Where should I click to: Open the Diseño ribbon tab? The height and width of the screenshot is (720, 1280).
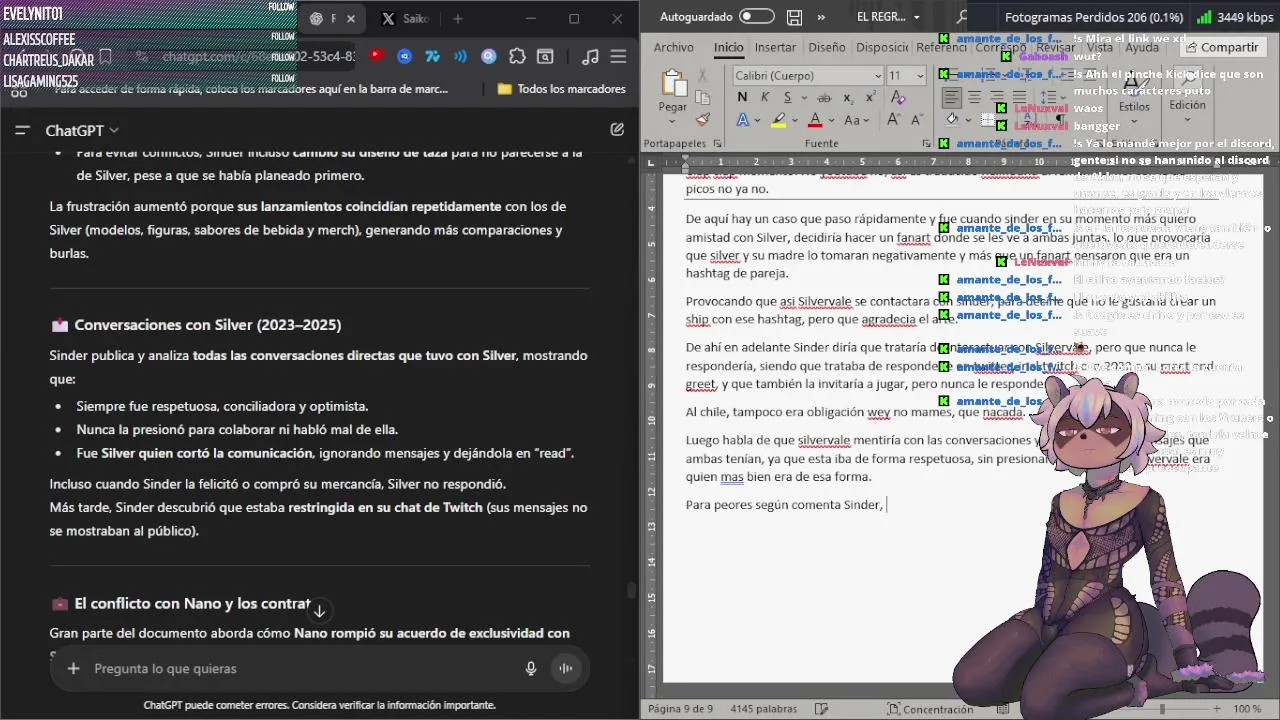point(826,47)
